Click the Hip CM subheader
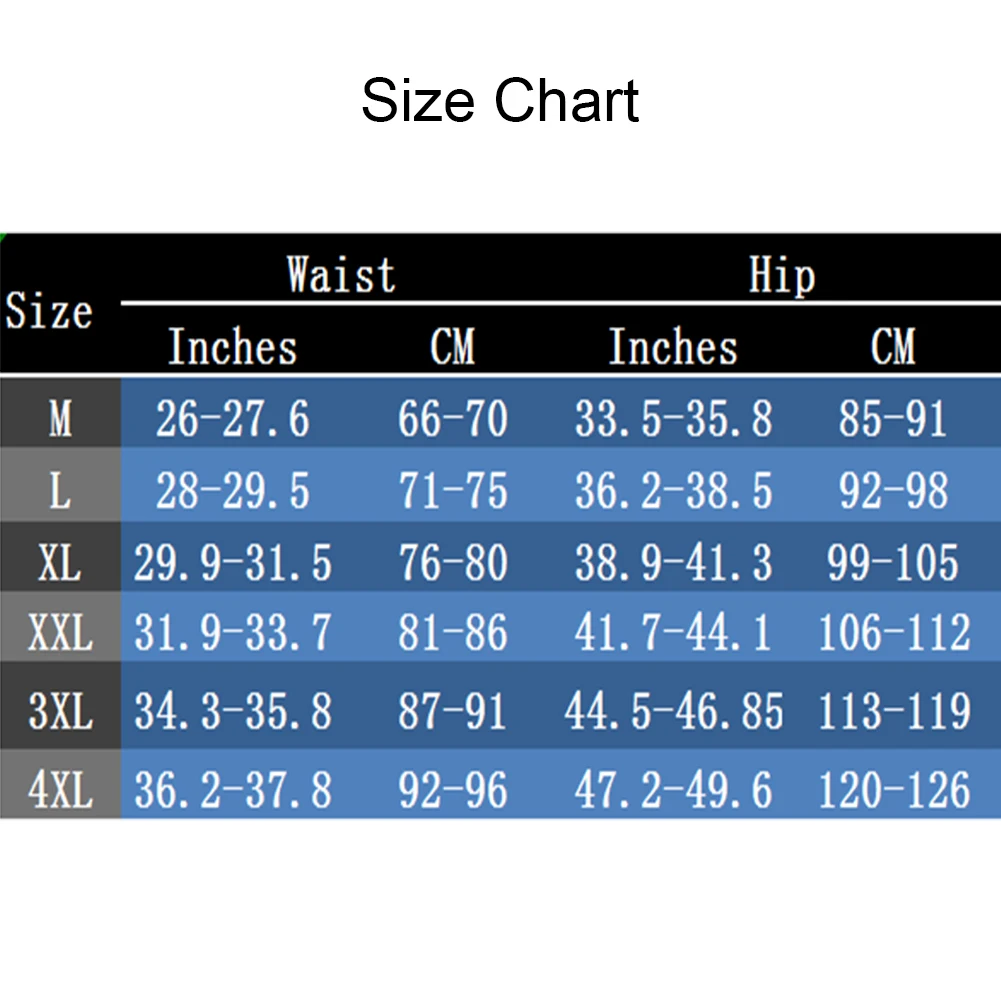The image size is (1001, 1001). [x=893, y=346]
